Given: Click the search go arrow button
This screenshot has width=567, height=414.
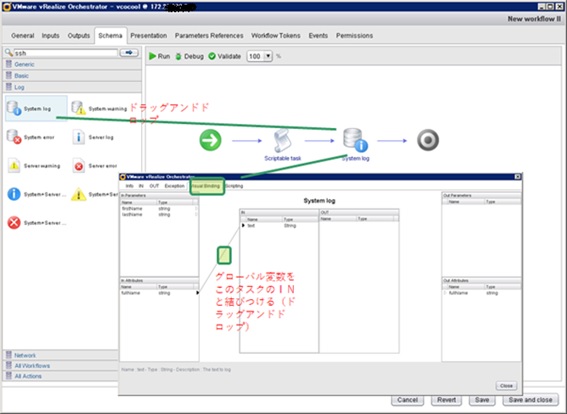Looking at the screenshot, I should point(129,53).
